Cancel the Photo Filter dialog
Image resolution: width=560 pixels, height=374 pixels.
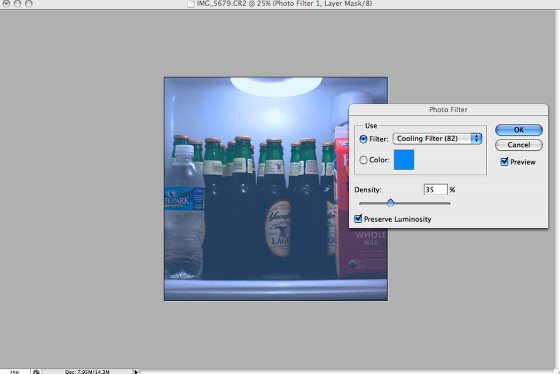coord(519,145)
